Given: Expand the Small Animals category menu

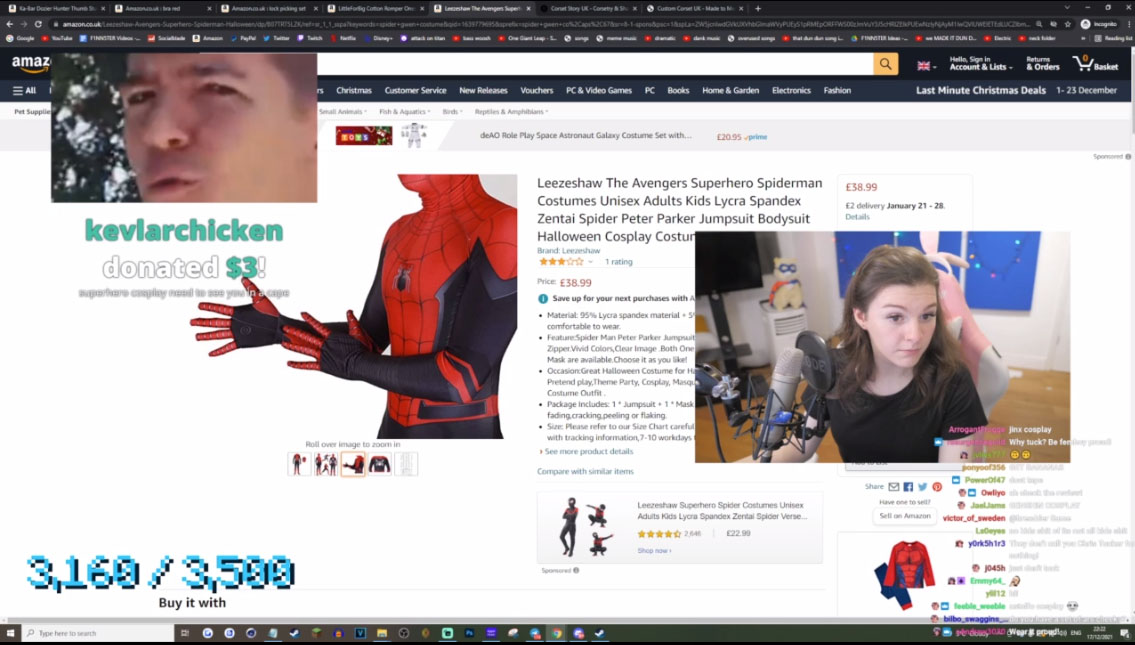Looking at the screenshot, I should pos(343,112).
